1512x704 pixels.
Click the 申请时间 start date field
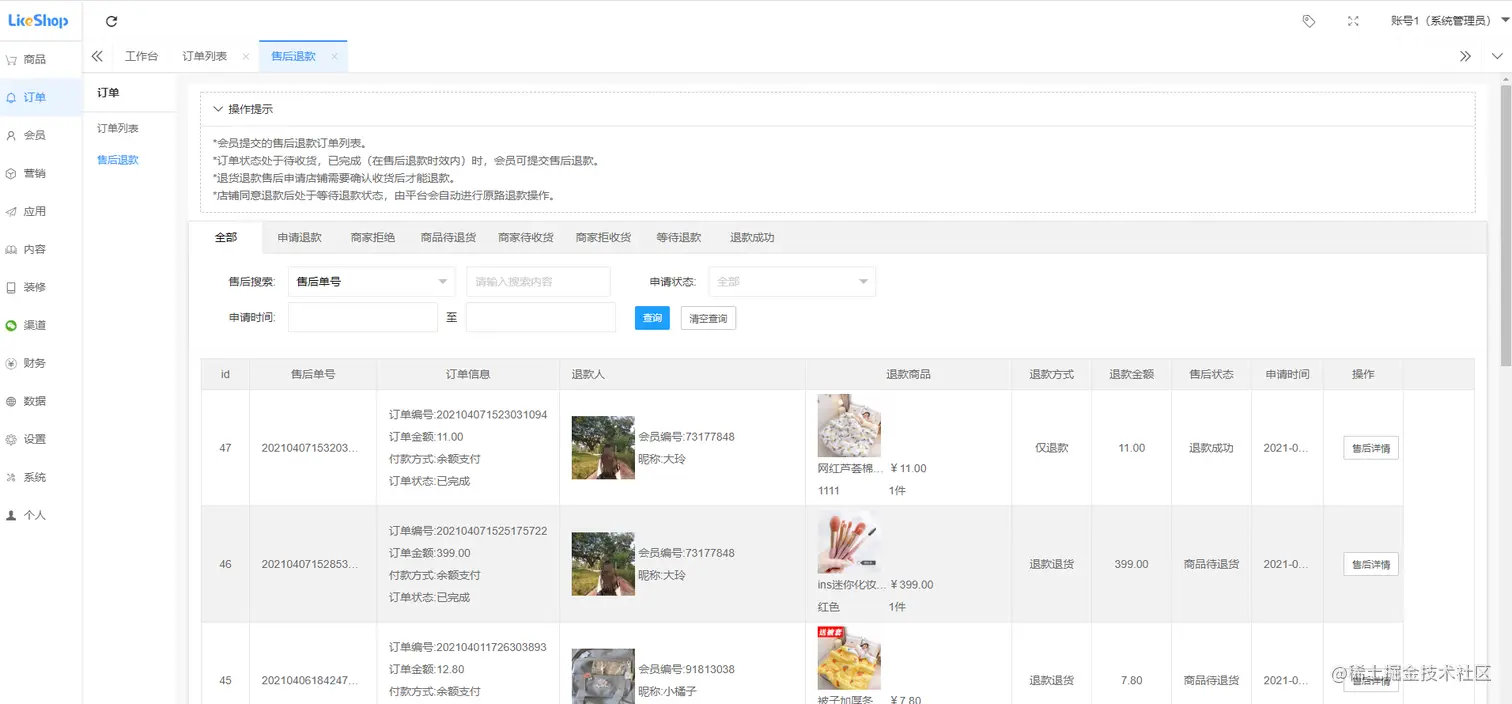(363, 317)
